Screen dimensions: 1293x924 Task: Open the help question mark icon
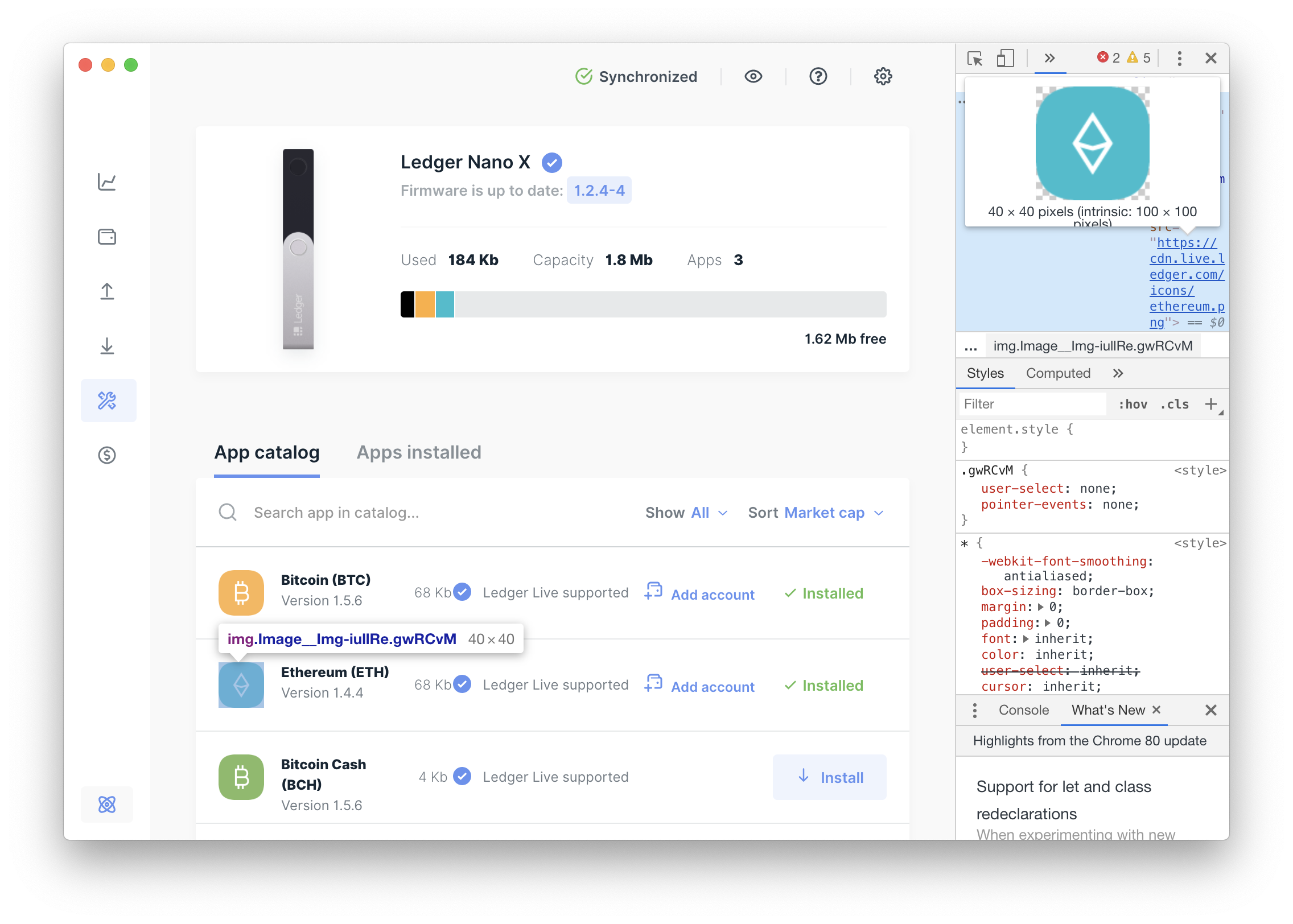coord(818,76)
